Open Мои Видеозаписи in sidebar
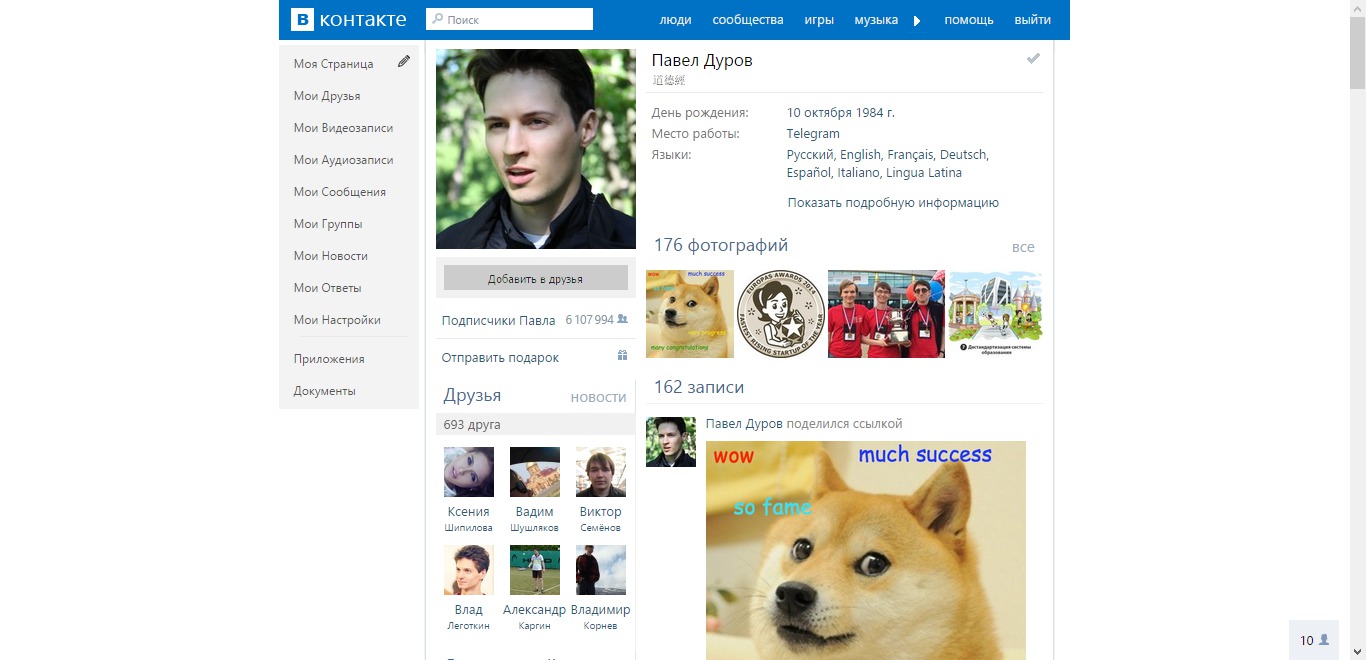The width and height of the screenshot is (1366, 660). [343, 128]
